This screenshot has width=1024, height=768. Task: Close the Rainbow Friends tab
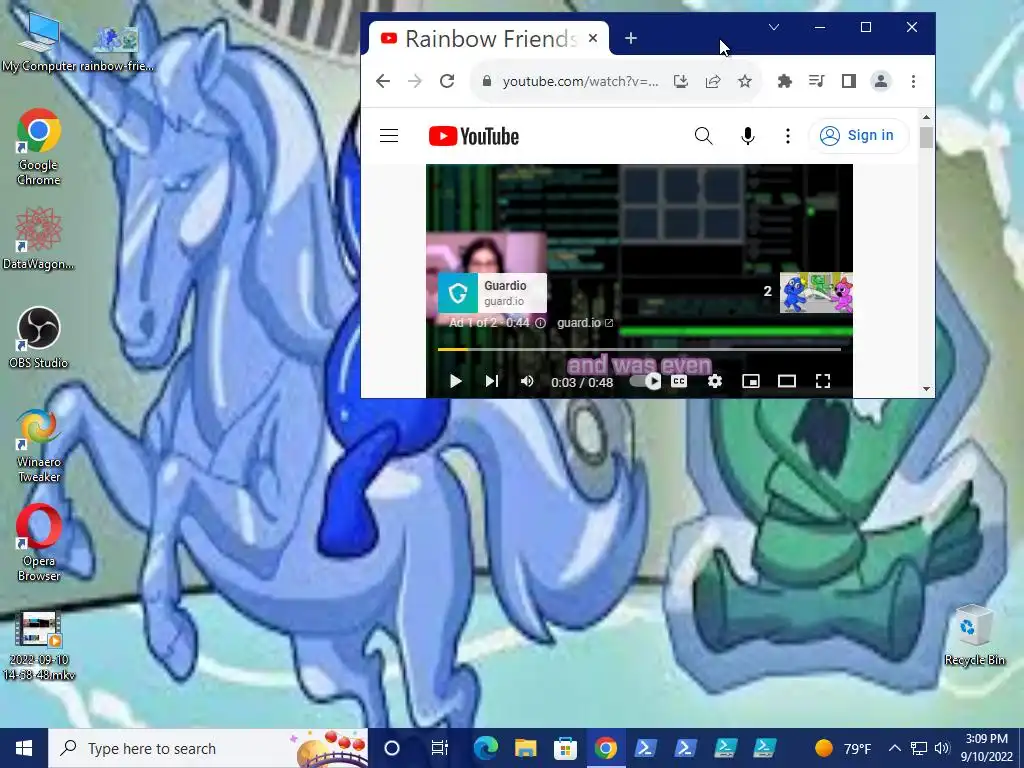click(x=592, y=39)
